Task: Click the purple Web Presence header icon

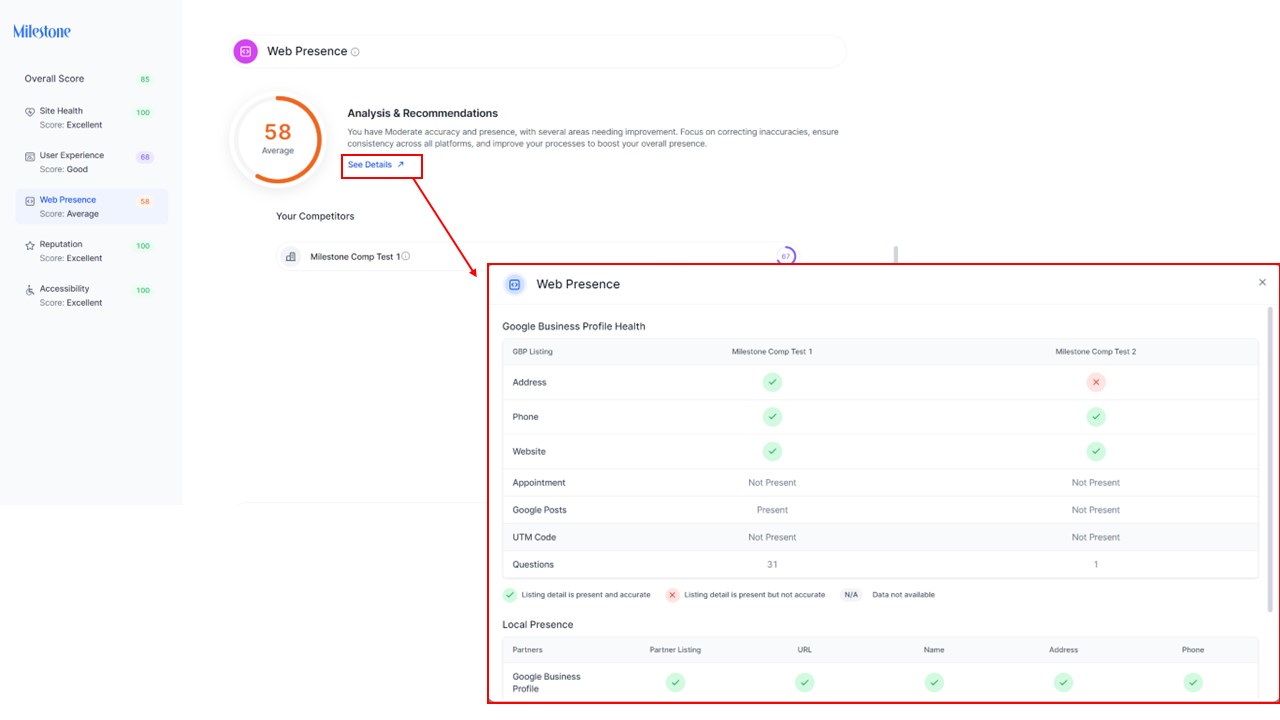Action: click(245, 51)
